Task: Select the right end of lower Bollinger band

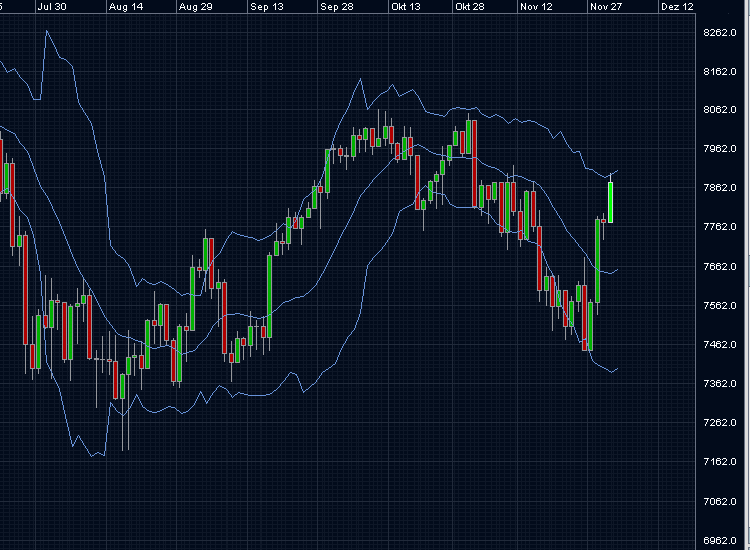Action: point(617,369)
